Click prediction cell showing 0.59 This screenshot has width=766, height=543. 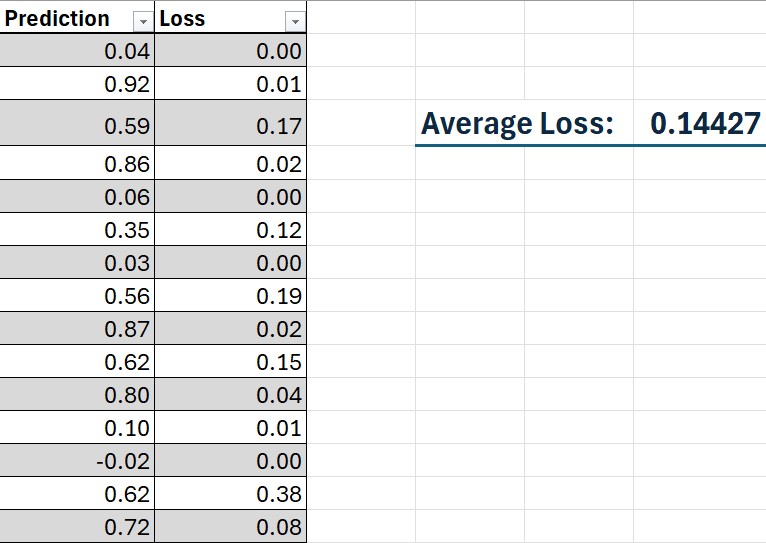coord(78,126)
